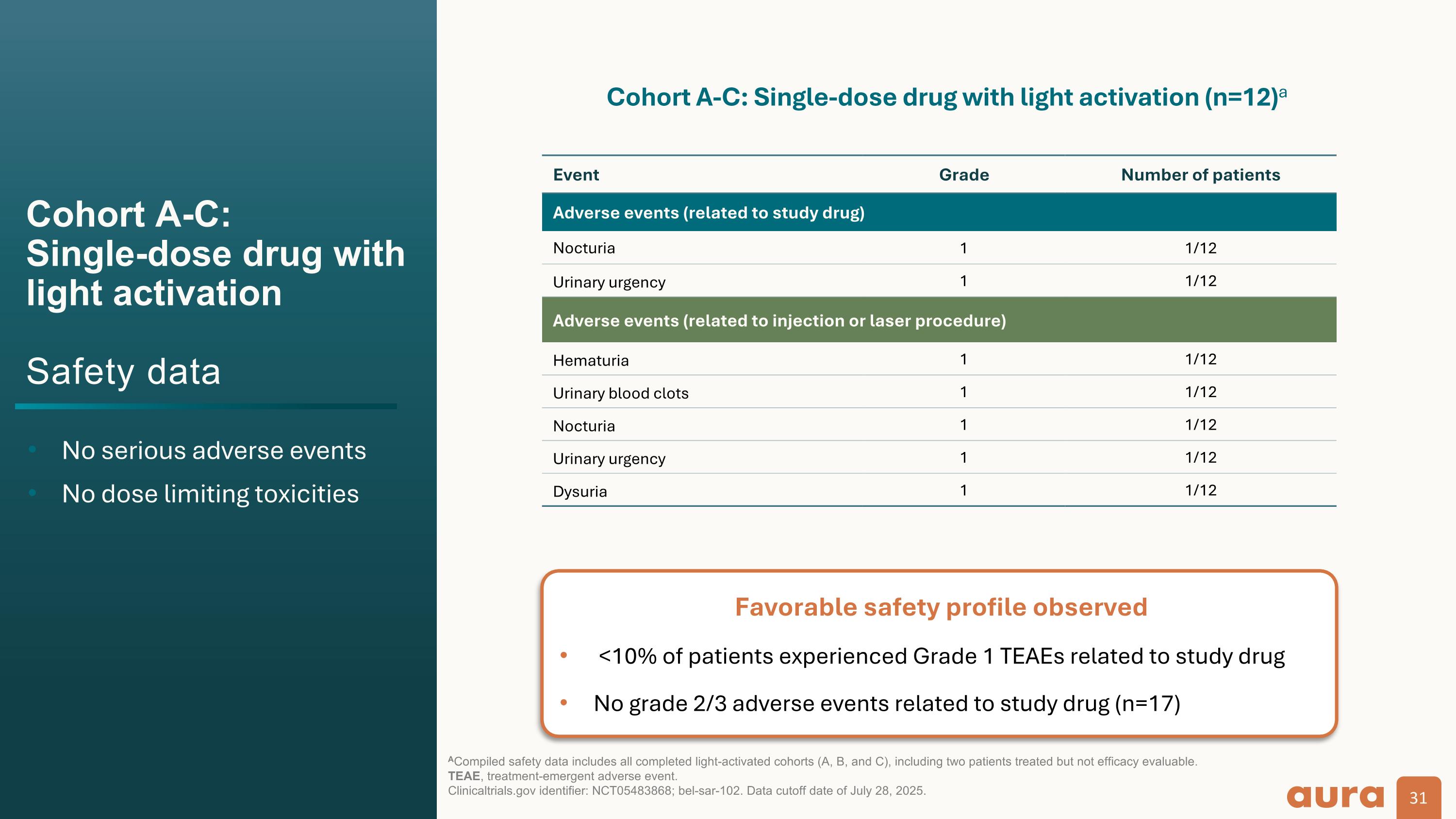Click the "Compiled safety data" footnote
The image size is (1456, 819).
coord(822,761)
